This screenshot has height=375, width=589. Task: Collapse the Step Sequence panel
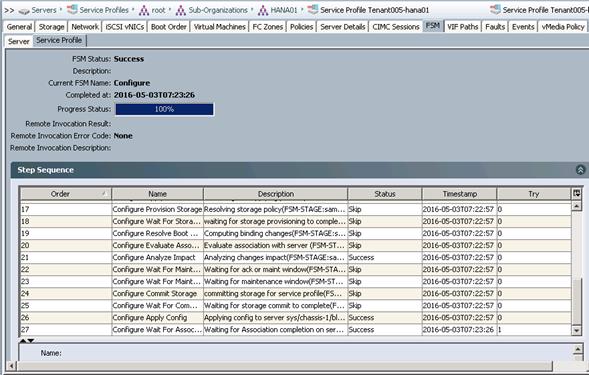coord(580,170)
